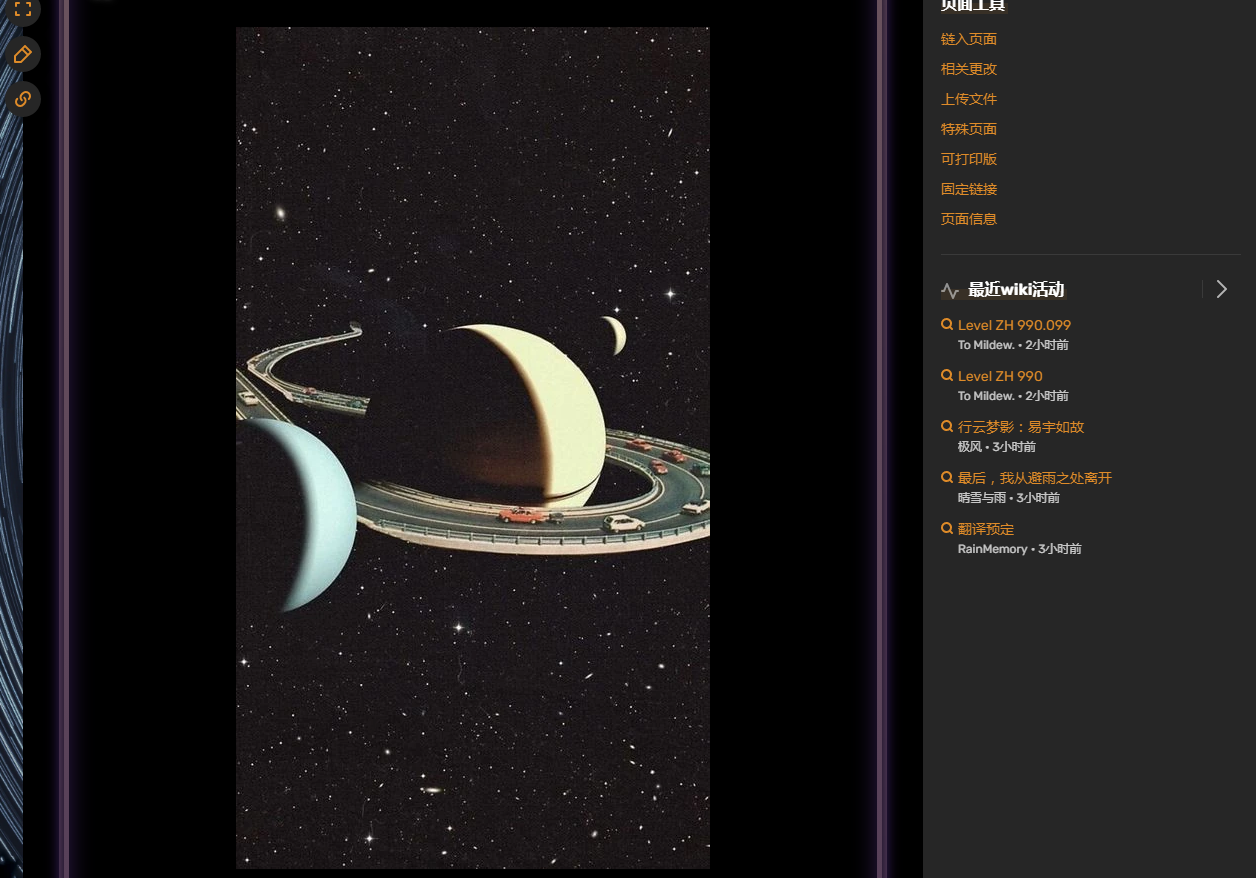Click the pulse icon beside 最近wiki活动
Screen dimensions: 1256x878
(950, 290)
